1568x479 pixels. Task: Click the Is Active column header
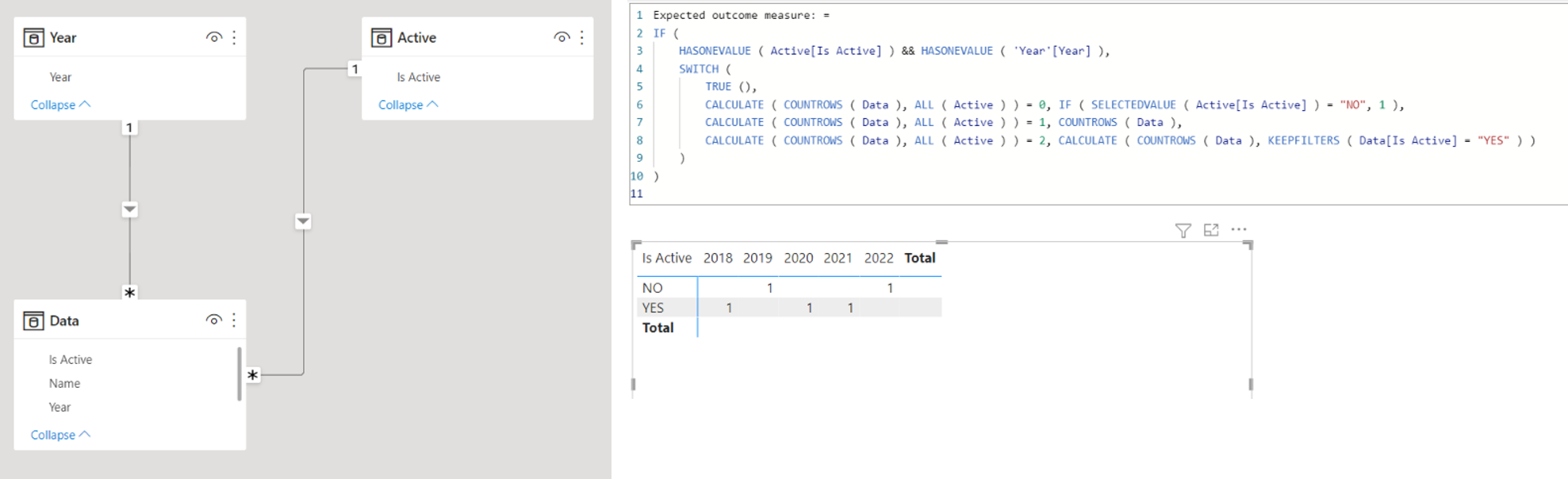click(x=666, y=258)
